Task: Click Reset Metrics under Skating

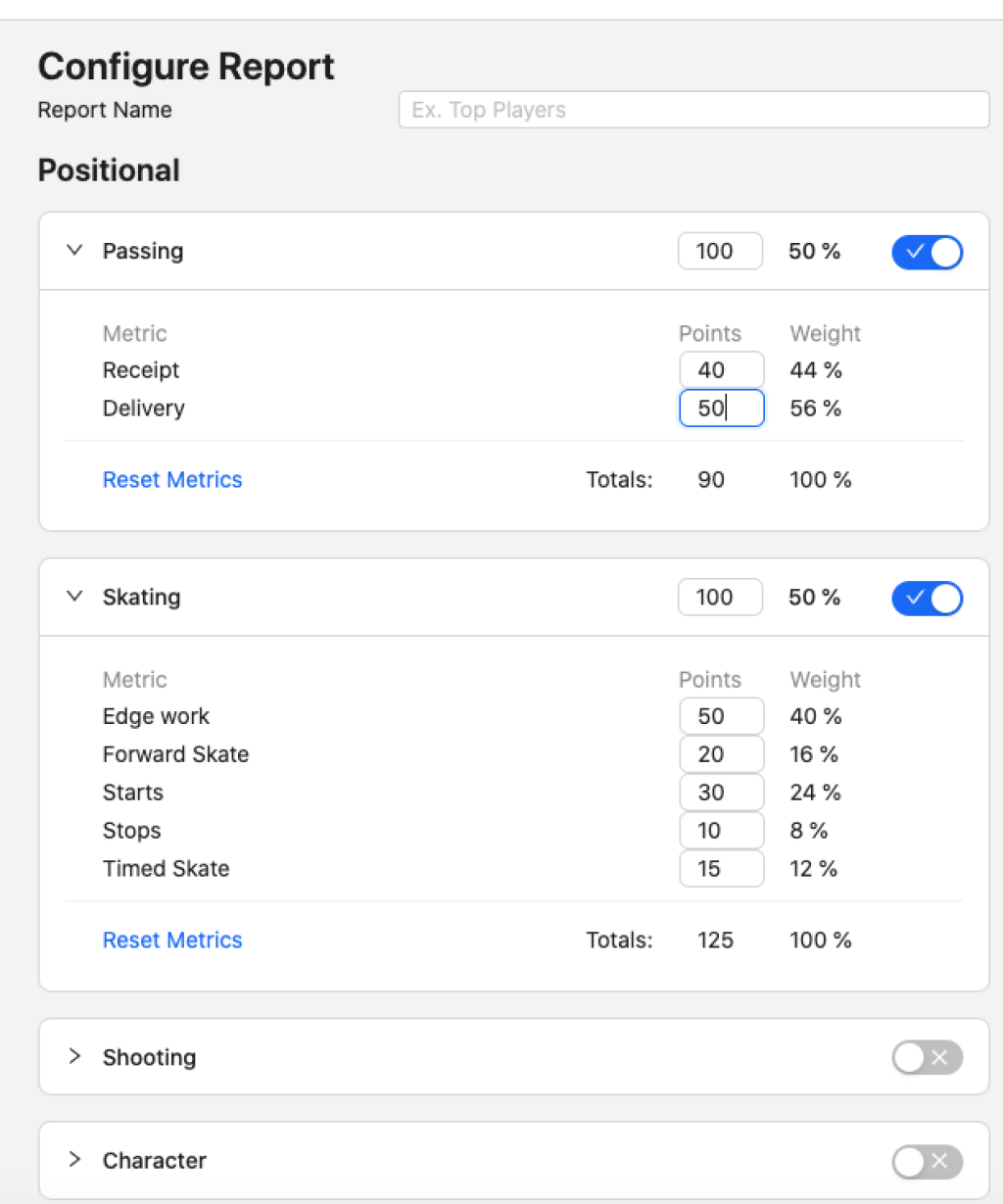Action: (x=172, y=940)
